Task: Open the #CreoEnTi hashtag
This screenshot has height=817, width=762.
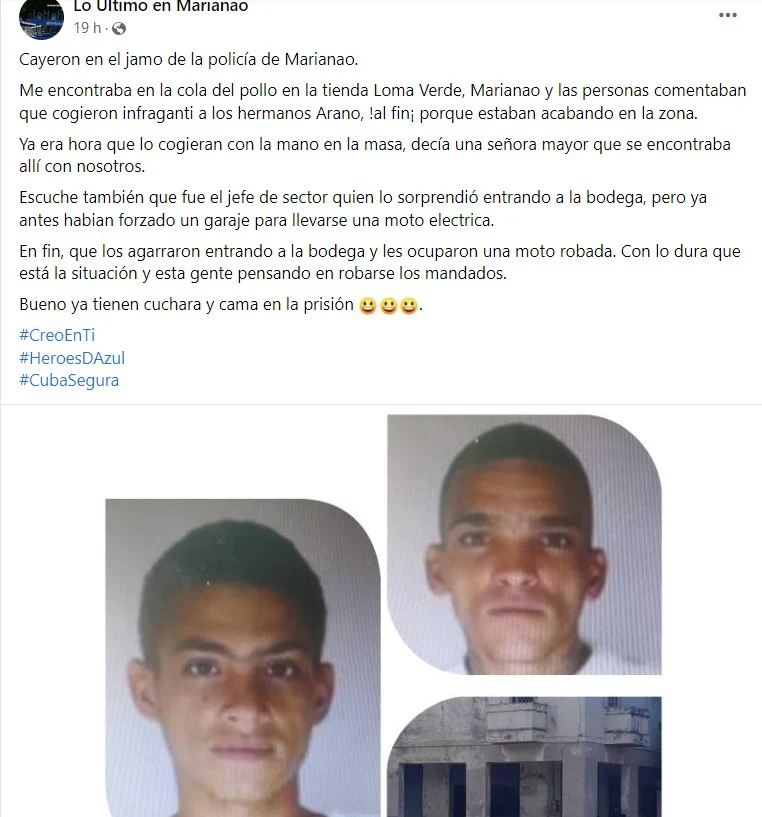Action: [x=57, y=335]
